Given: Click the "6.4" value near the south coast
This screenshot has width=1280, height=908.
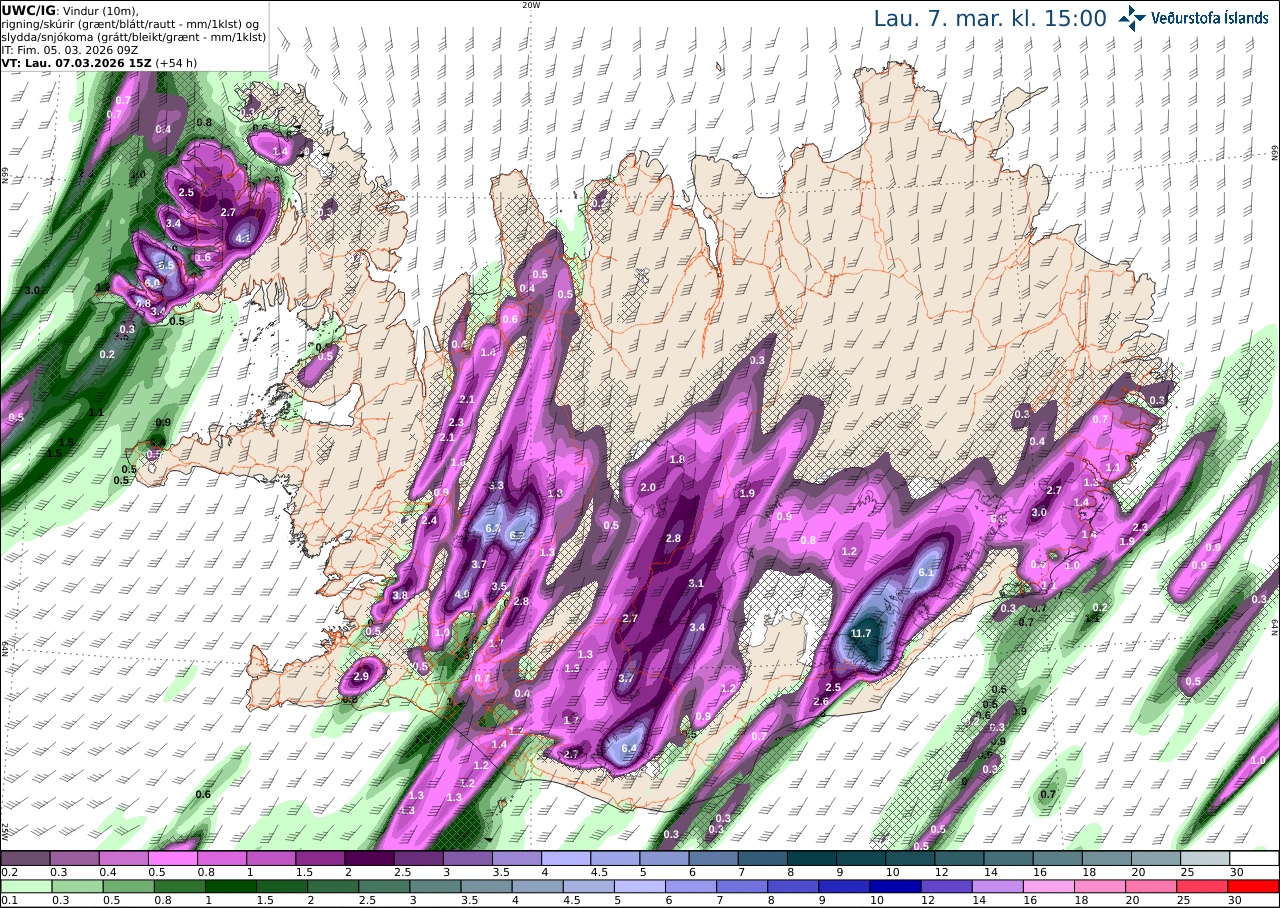Looking at the screenshot, I should tap(630, 748).
